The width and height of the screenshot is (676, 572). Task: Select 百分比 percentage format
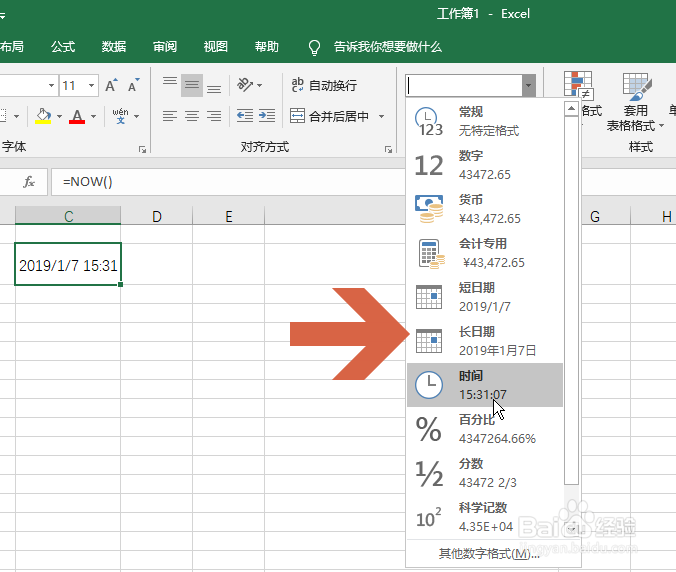tap(485, 429)
